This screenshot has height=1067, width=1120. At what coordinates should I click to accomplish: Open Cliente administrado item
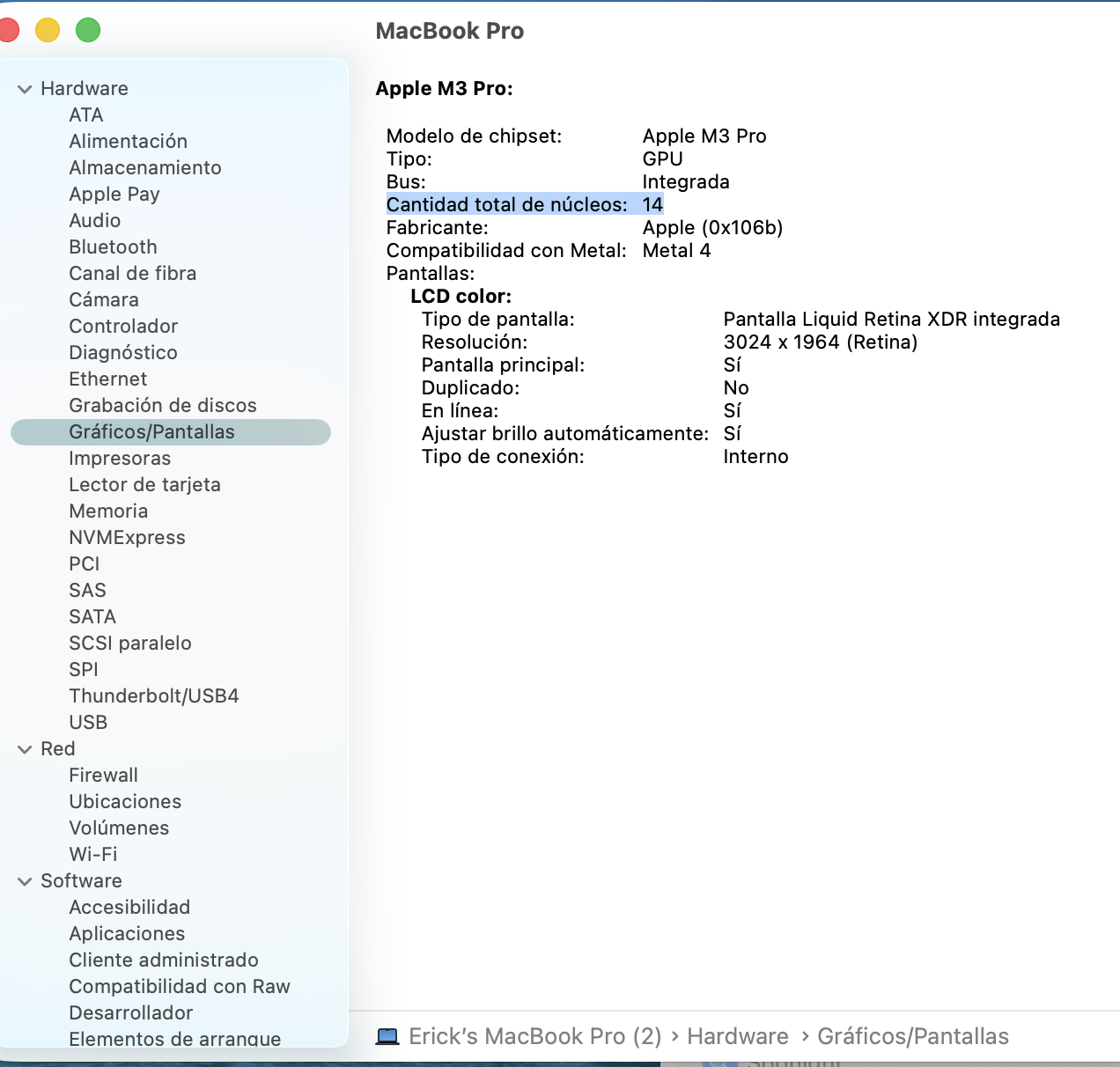point(164,960)
